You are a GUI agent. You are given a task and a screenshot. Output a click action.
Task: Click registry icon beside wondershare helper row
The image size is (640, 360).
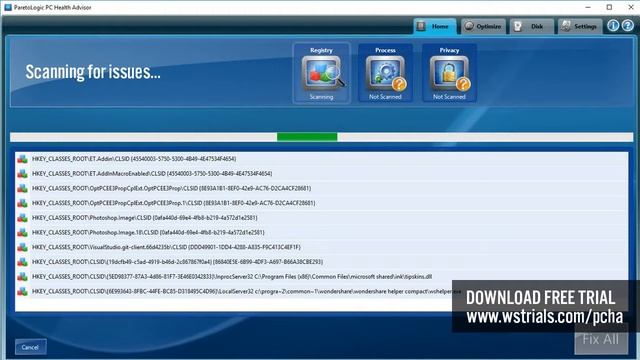click(22, 291)
